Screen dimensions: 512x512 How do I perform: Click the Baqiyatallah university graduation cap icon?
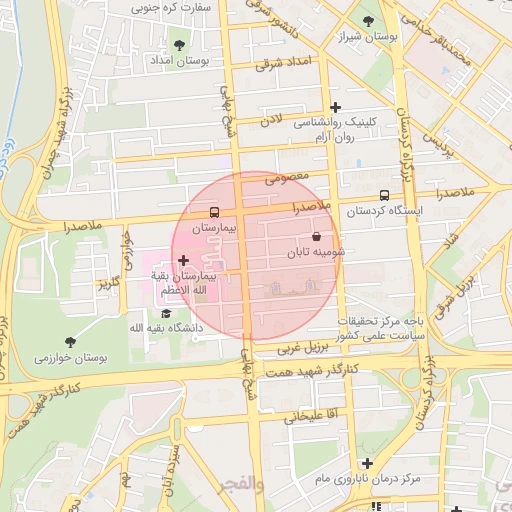pos(166,313)
